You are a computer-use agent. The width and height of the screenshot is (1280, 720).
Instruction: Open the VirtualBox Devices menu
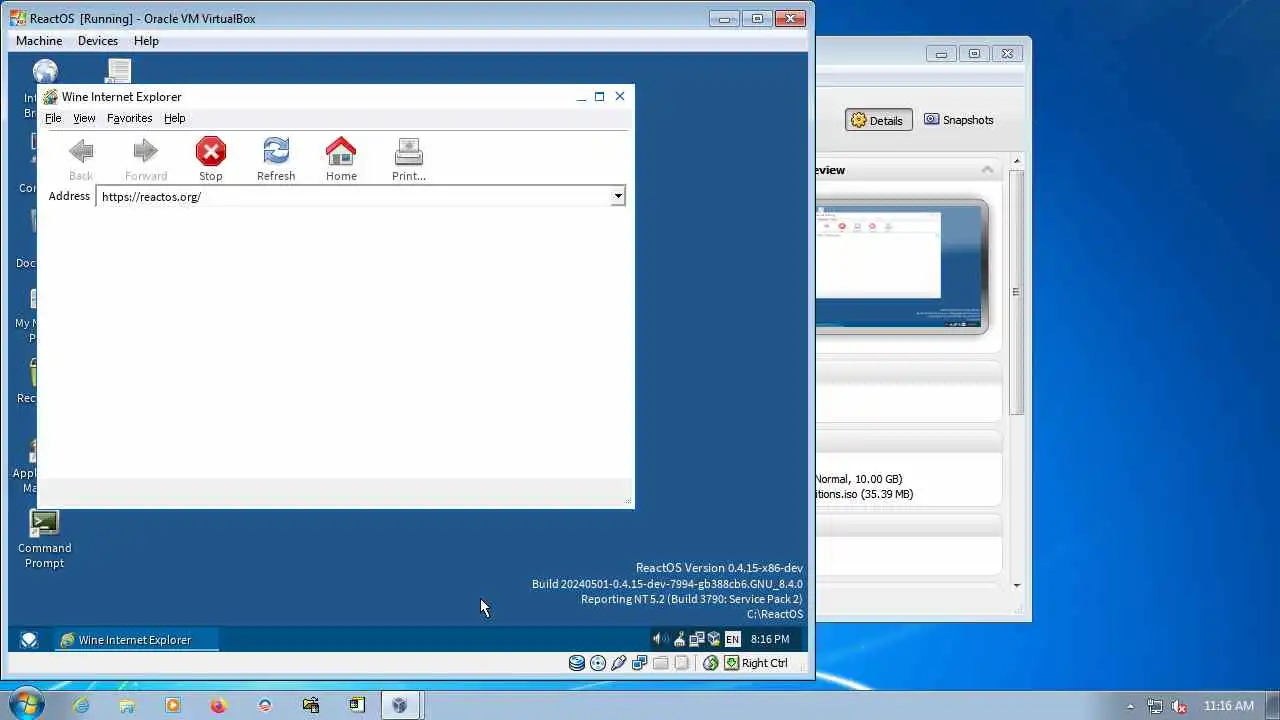pyautogui.click(x=98, y=41)
